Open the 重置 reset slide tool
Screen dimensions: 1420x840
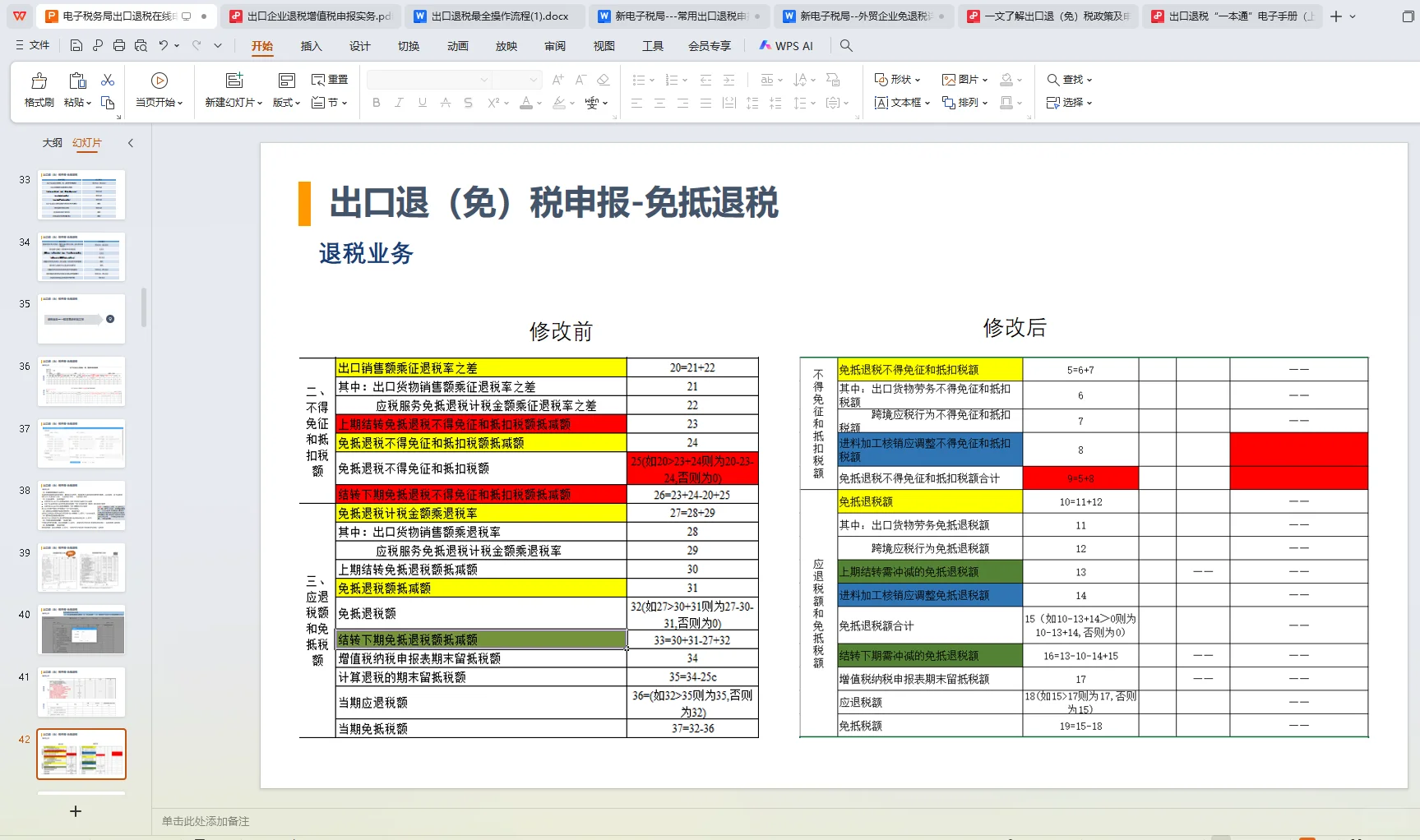tap(329, 79)
